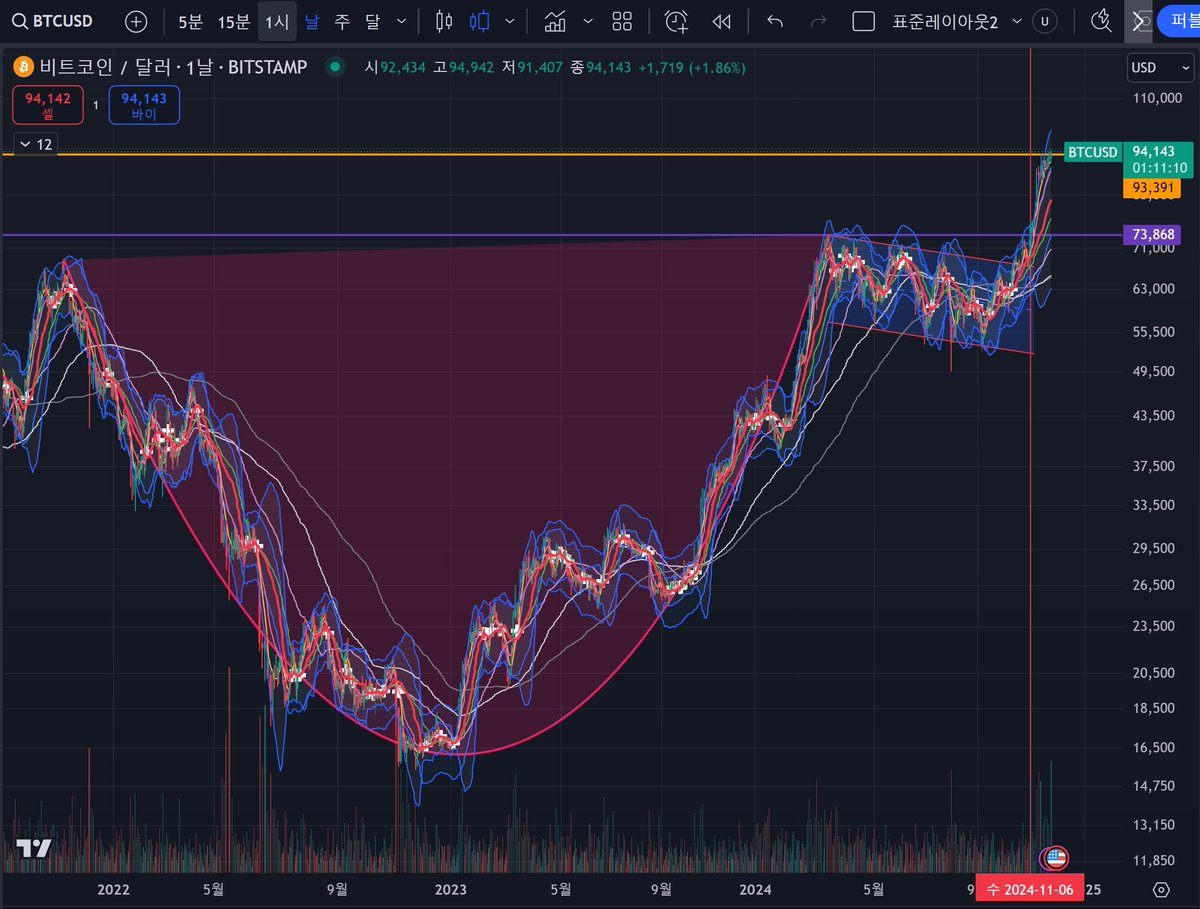Click the orange Bitcoin logo icon
Viewport: 1200px width, 909px height.
[x=24, y=68]
